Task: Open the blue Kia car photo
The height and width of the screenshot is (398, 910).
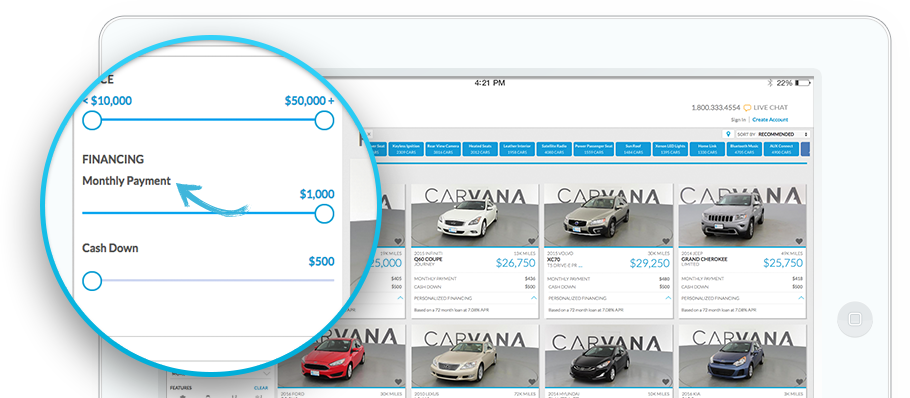Action: 742,356
